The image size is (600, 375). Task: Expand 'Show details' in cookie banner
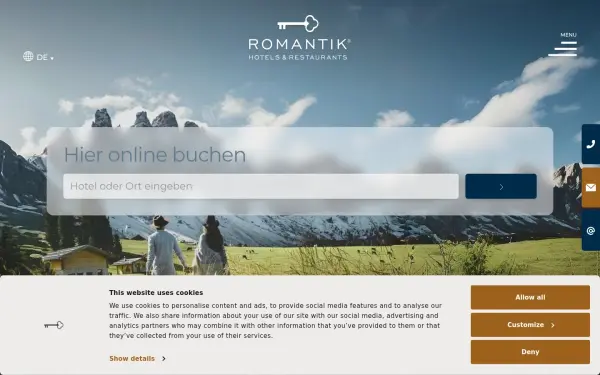[x=137, y=359]
